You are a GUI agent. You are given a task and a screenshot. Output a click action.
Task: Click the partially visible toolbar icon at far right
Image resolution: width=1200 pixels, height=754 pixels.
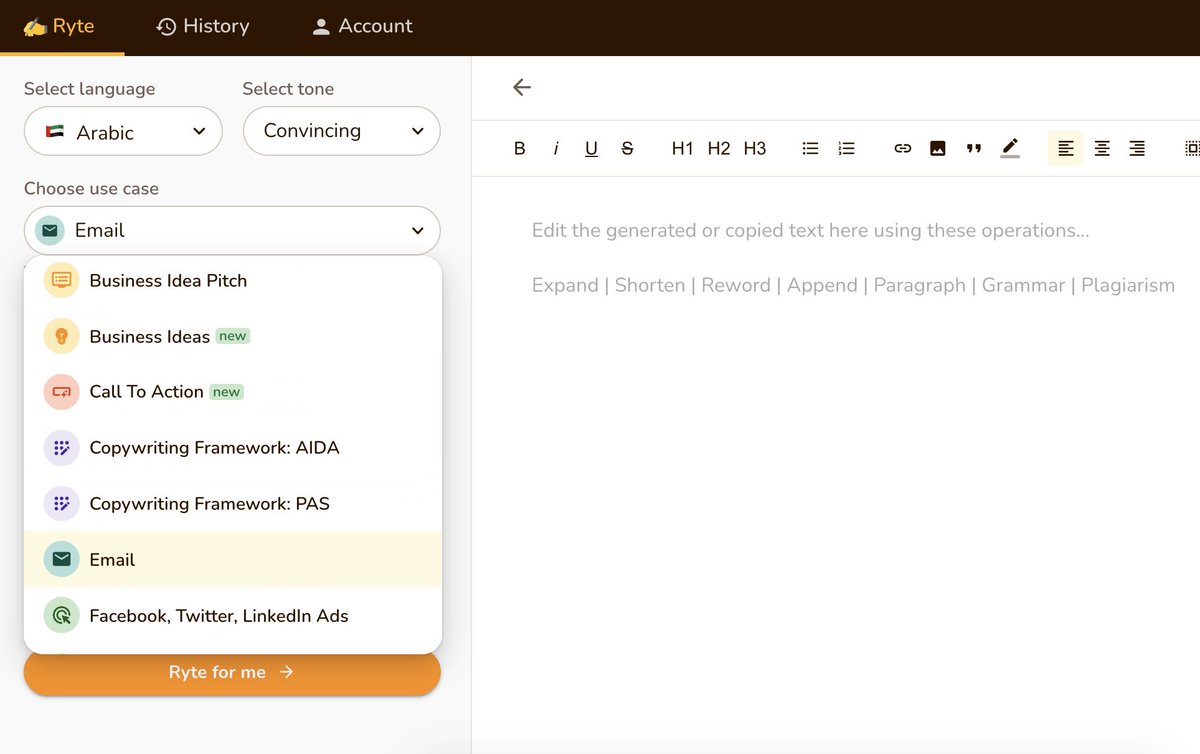coord(1192,148)
